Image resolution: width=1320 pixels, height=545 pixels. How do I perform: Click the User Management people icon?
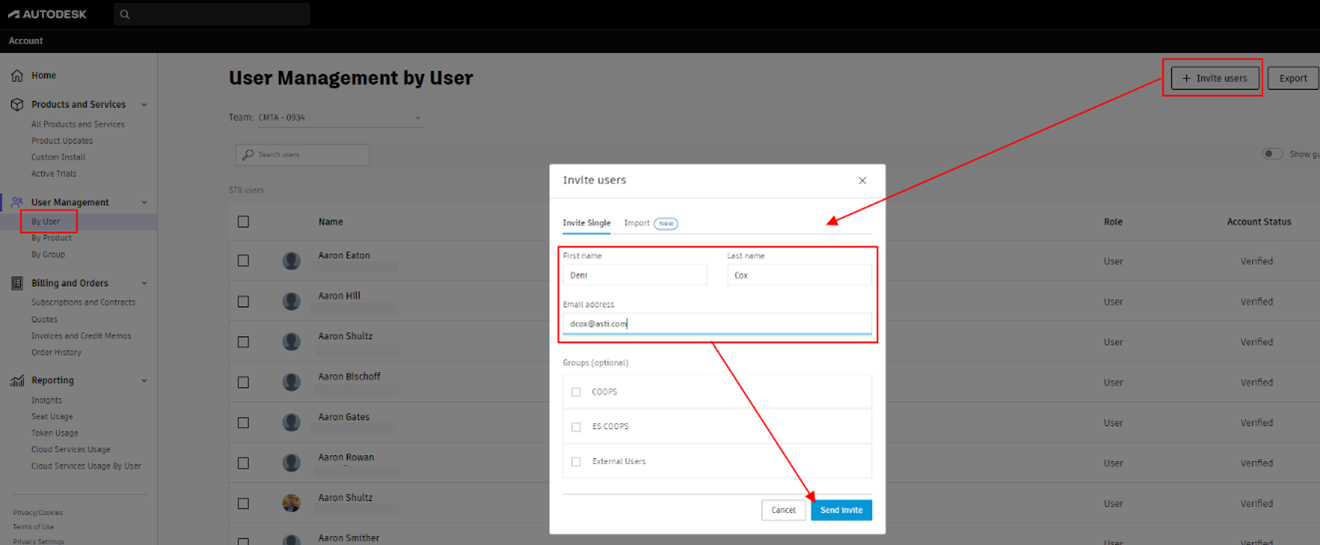point(17,202)
